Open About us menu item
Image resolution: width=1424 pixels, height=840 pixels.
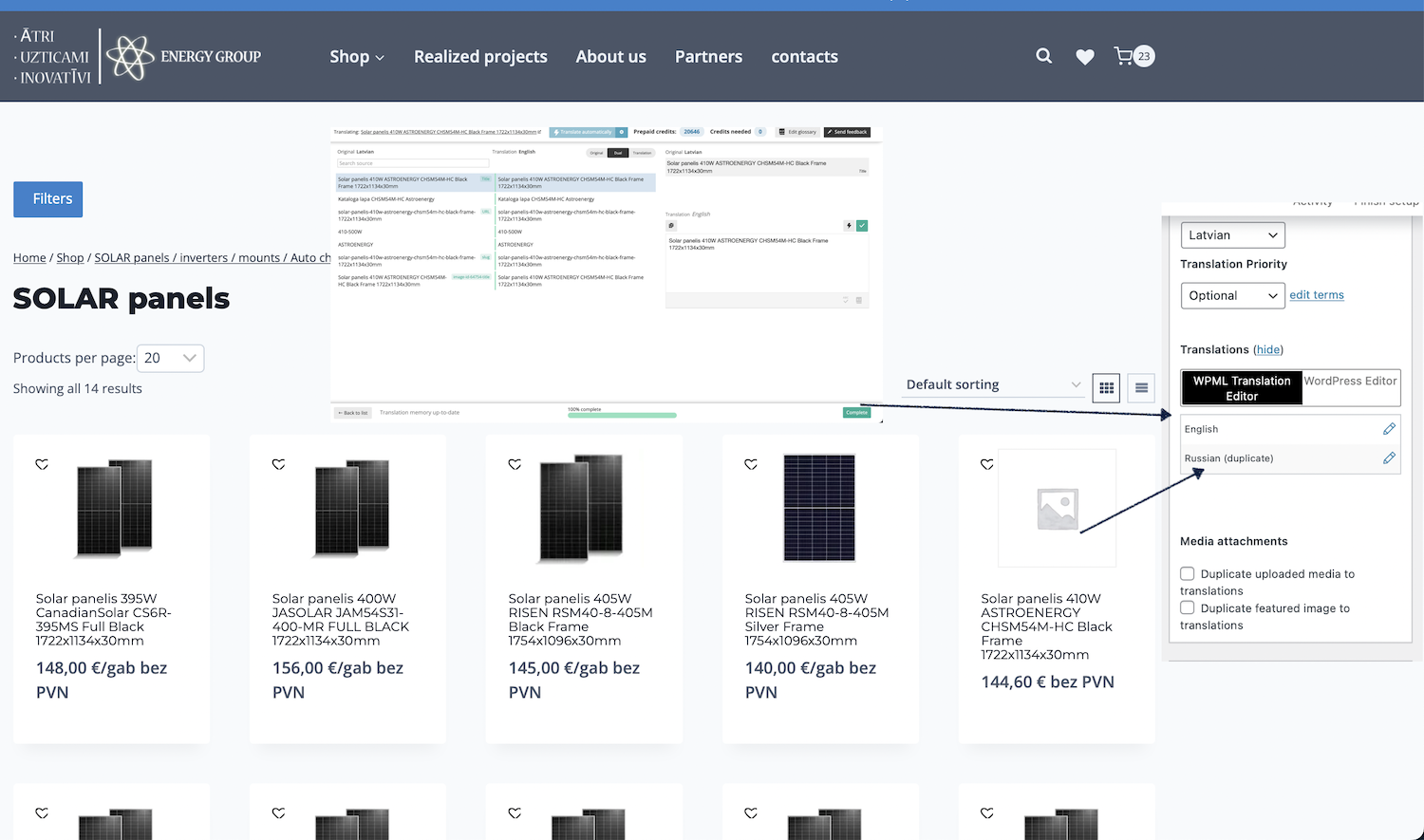pos(610,57)
